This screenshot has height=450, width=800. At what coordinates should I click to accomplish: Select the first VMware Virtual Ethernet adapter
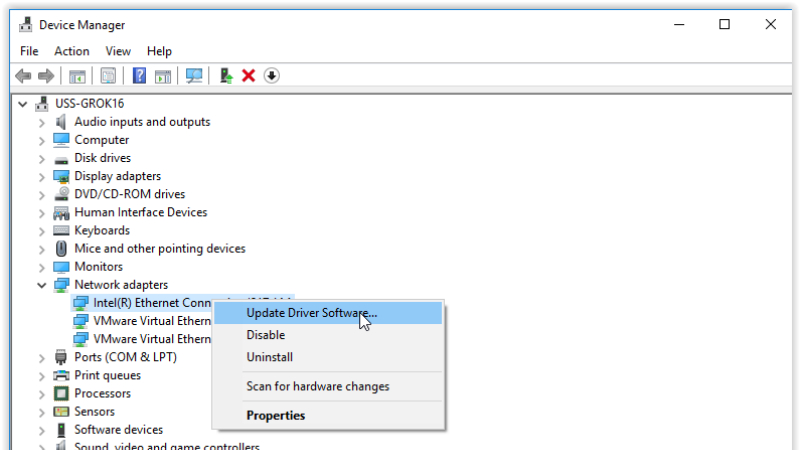[x=152, y=321]
